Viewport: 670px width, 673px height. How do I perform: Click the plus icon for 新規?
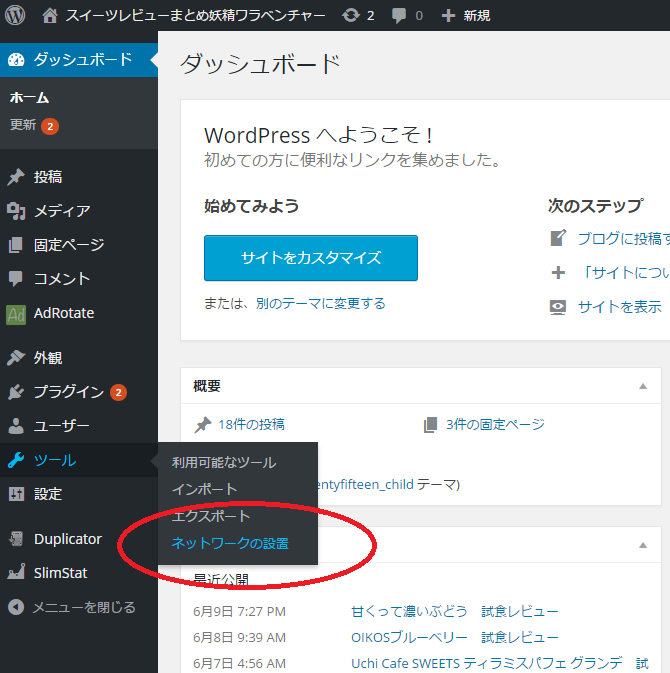pos(448,16)
